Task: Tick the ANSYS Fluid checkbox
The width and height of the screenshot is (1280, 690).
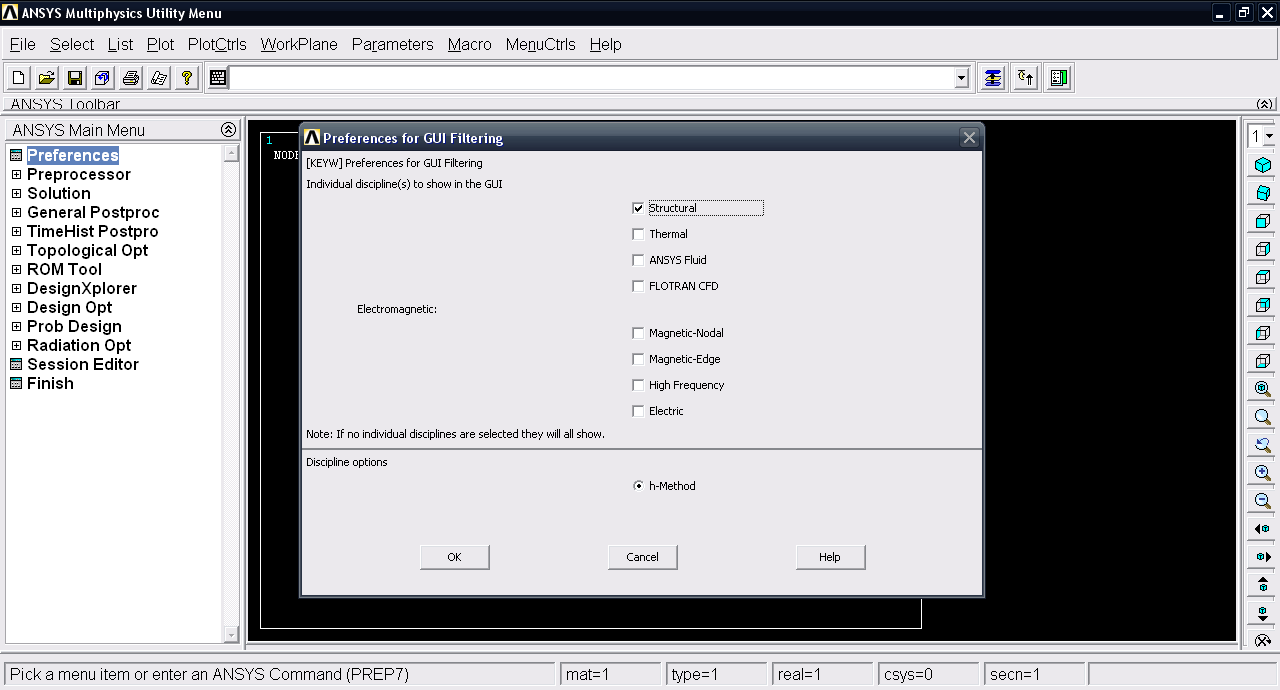Action: pyautogui.click(x=638, y=260)
